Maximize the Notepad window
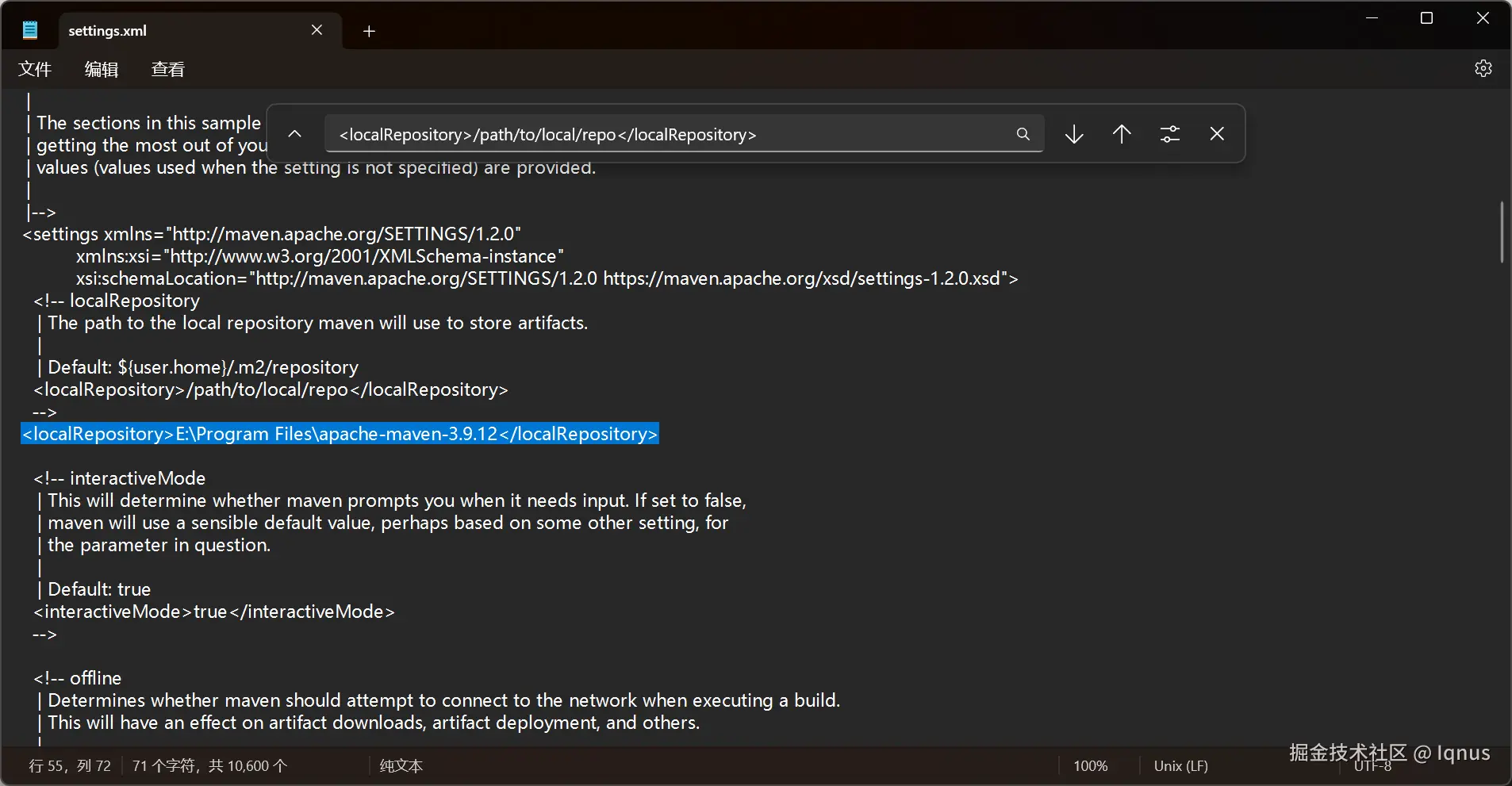 coord(1426,18)
